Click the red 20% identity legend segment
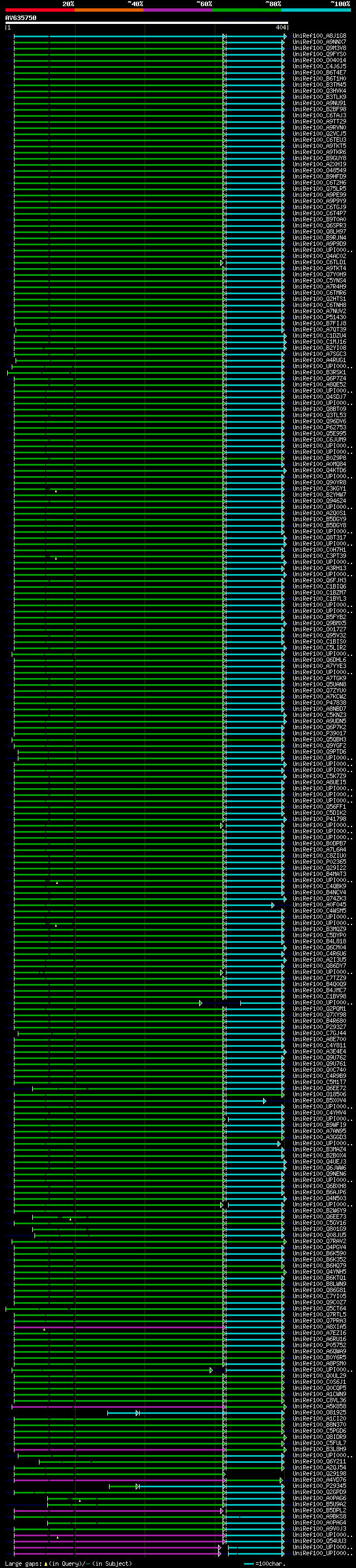This screenshot has width=356, height=1568. [x=39, y=10]
